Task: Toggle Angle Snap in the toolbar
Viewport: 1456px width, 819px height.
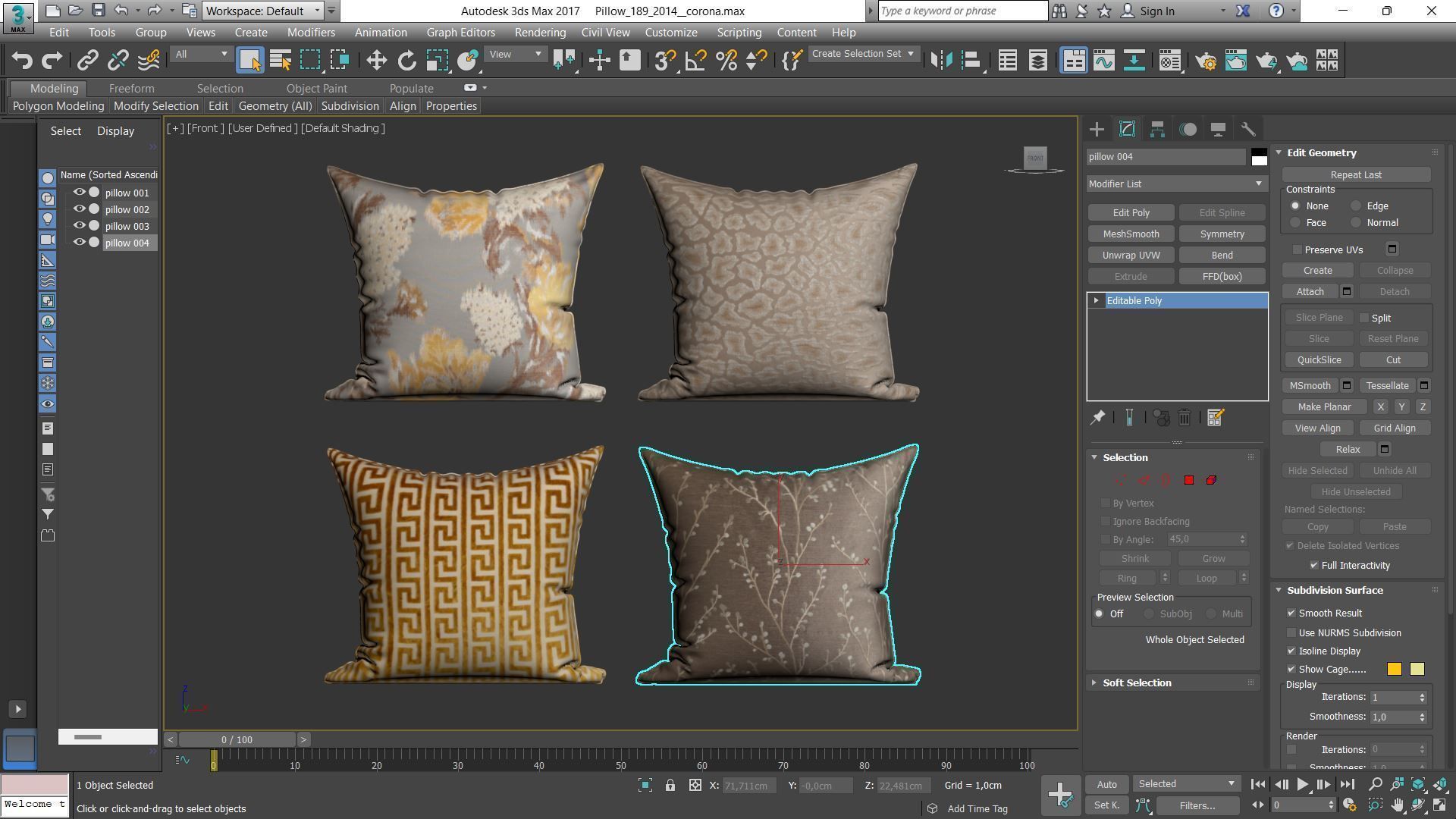Action: 695,60
